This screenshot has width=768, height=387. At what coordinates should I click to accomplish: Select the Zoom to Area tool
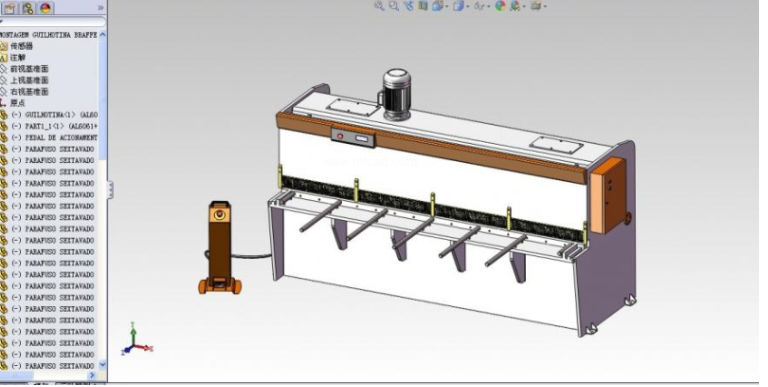tap(394, 6)
